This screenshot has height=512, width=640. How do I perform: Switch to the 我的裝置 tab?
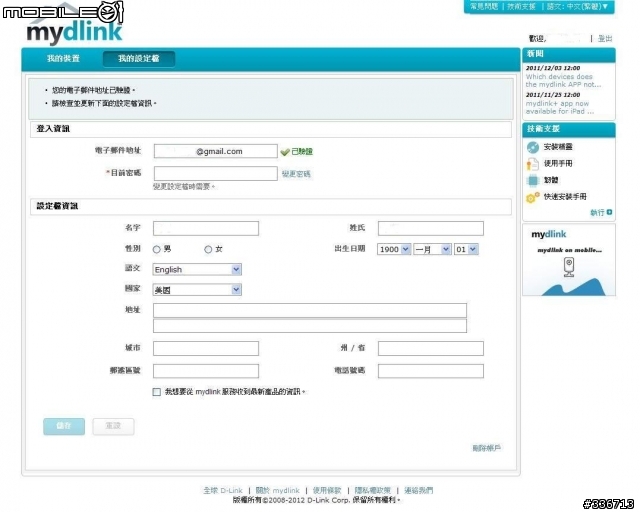coord(63,58)
